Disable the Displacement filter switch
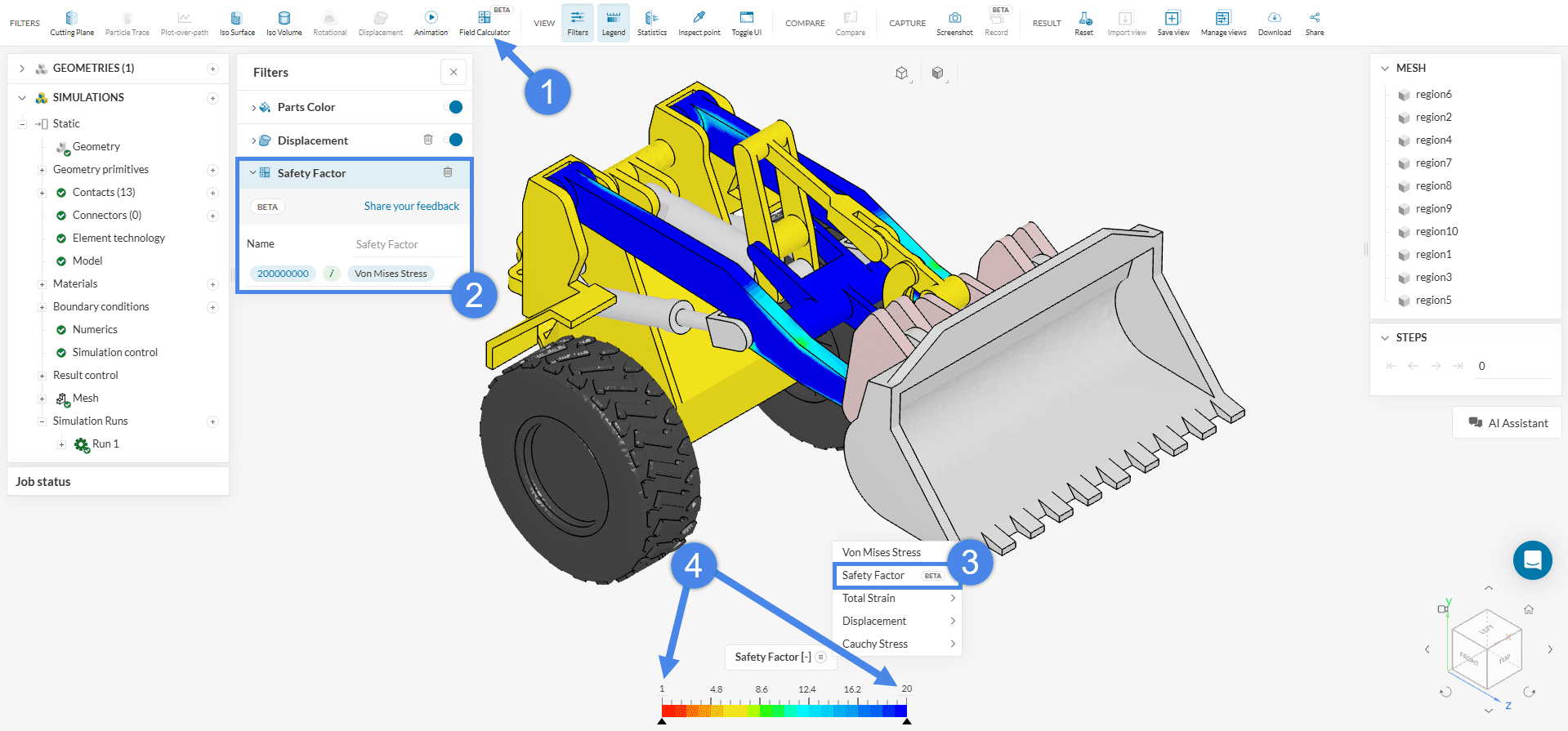The image size is (1568, 731). click(454, 140)
